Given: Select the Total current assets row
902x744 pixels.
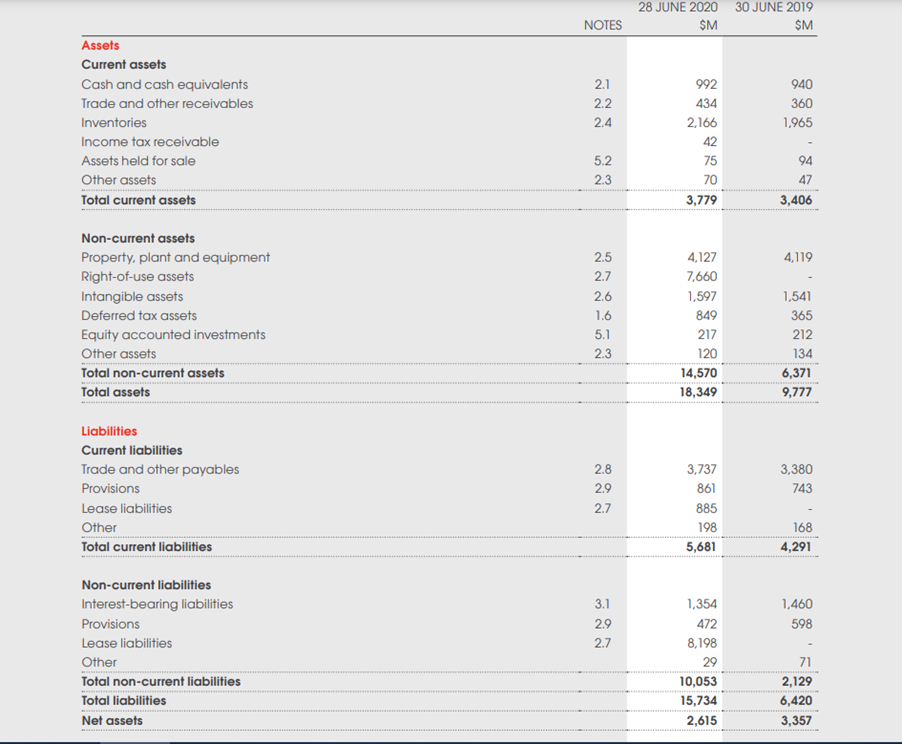Looking at the screenshot, I should coord(137,199).
